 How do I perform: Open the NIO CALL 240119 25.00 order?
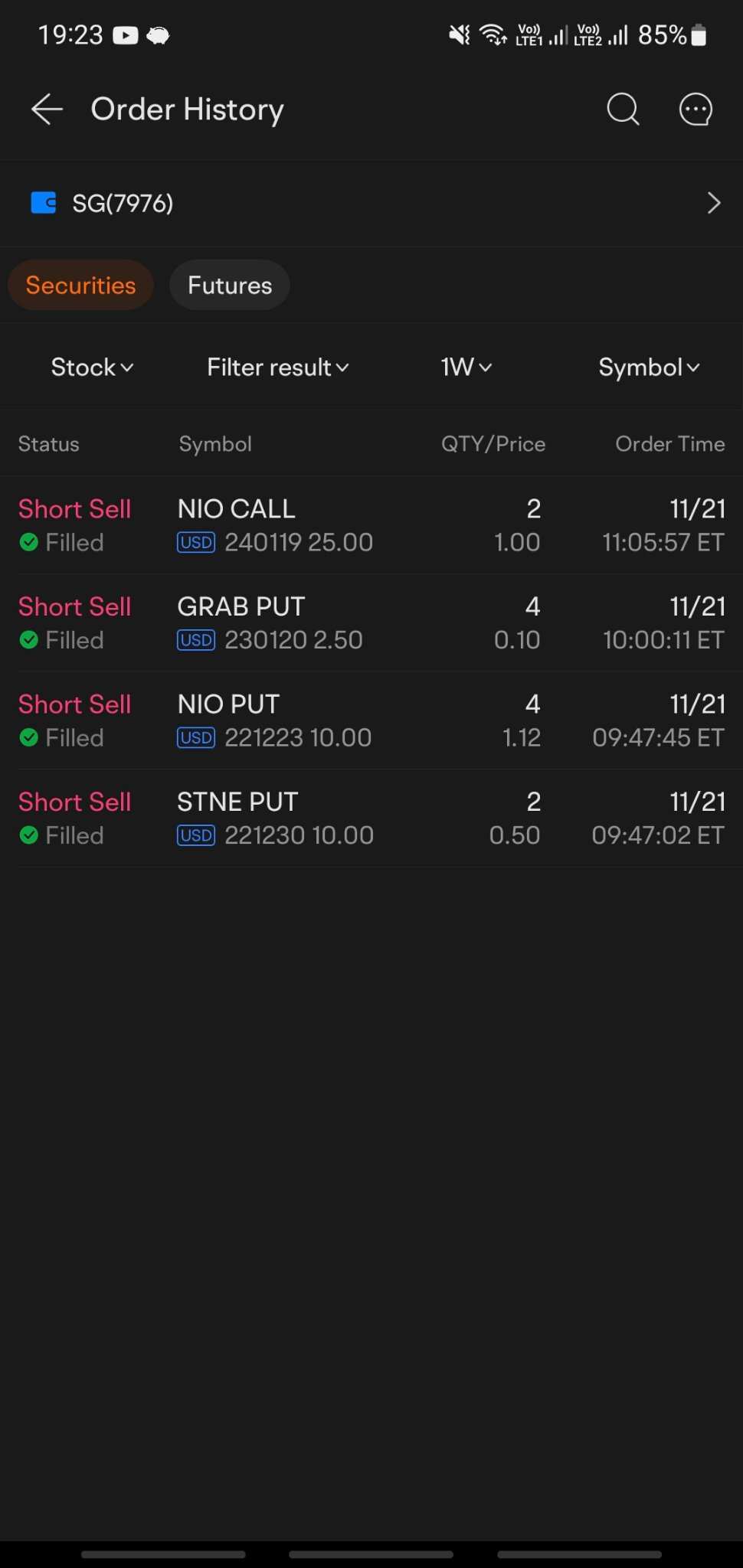pyautogui.click(x=371, y=525)
